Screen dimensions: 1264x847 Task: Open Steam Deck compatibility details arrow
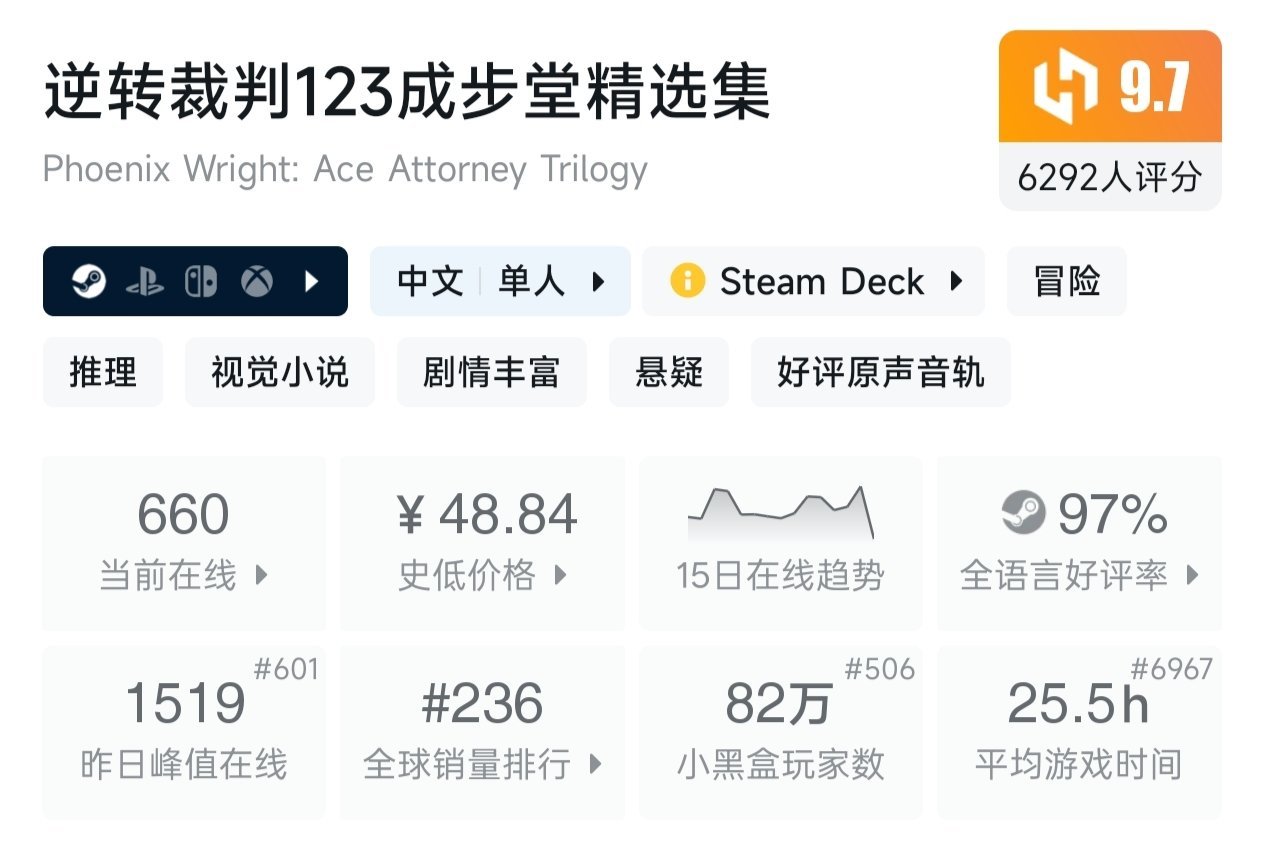click(x=956, y=281)
